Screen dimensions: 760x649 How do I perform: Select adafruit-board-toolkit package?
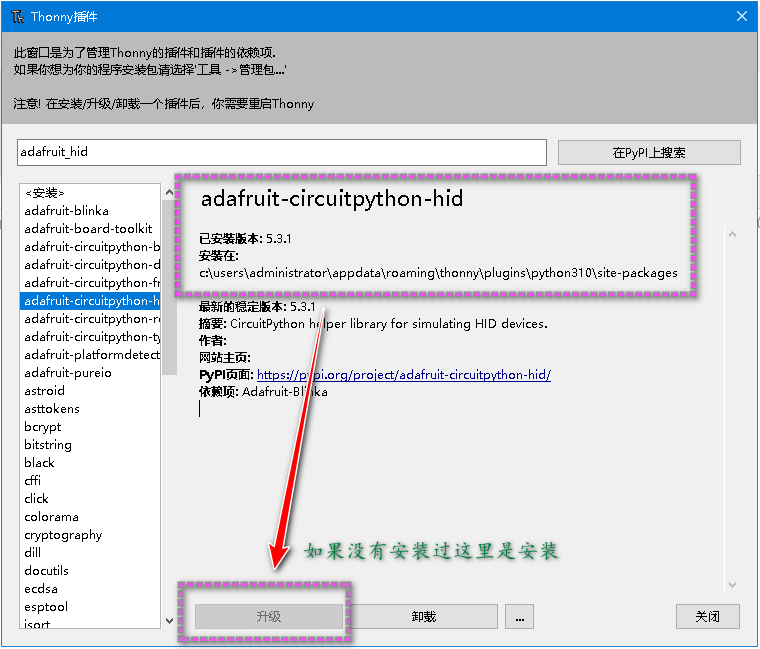pos(88,229)
